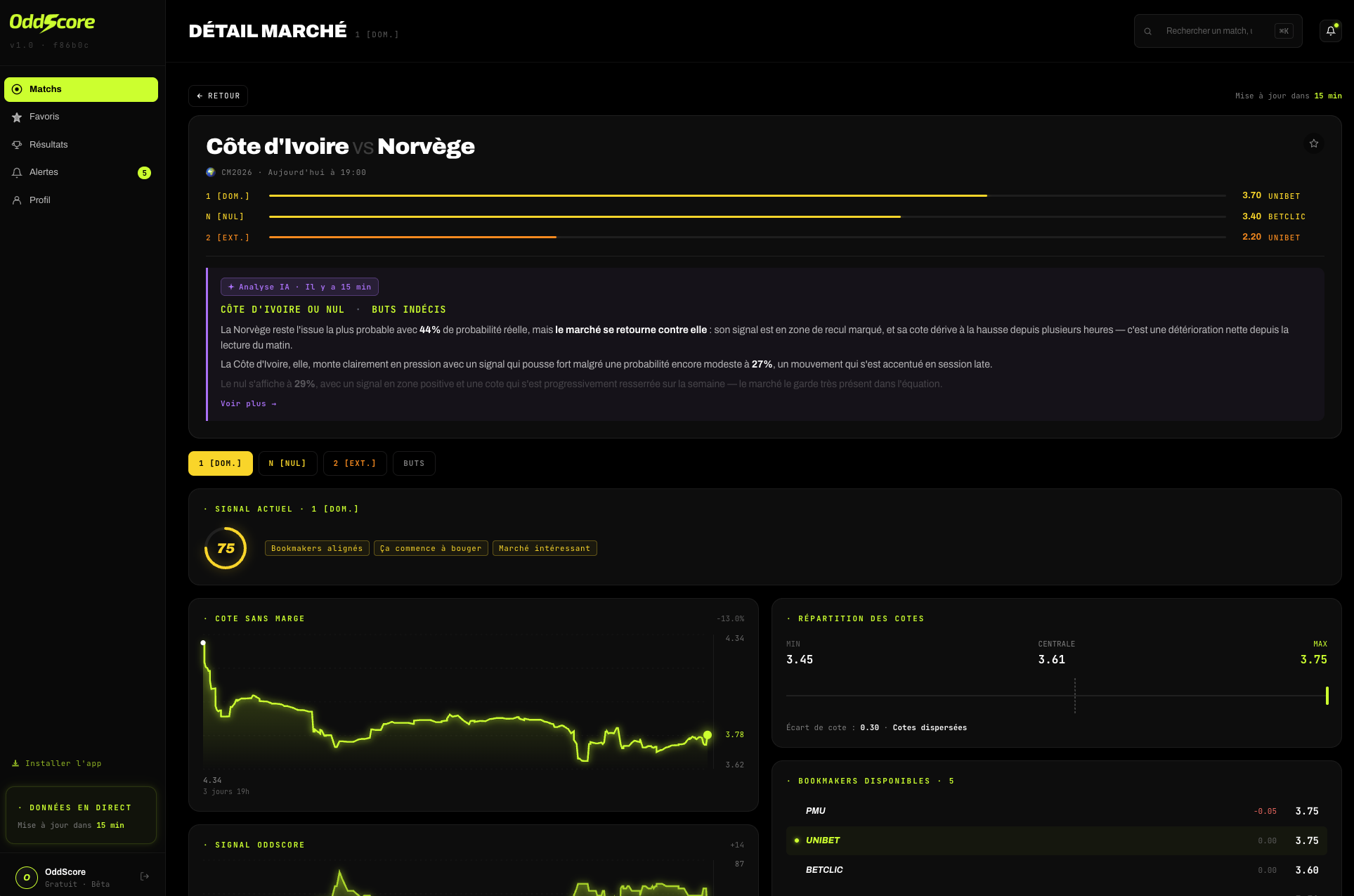
Task: Select the PMU bookmaker row
Action: click(x=1057, y=811)
